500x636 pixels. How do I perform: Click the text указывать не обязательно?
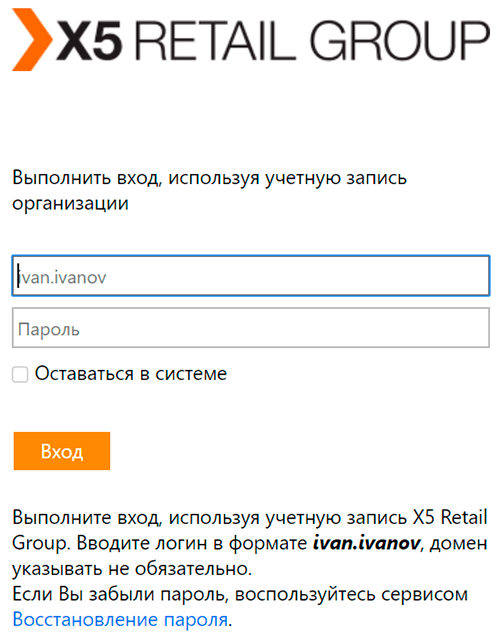pyautogui.click(x=132, y=569)
